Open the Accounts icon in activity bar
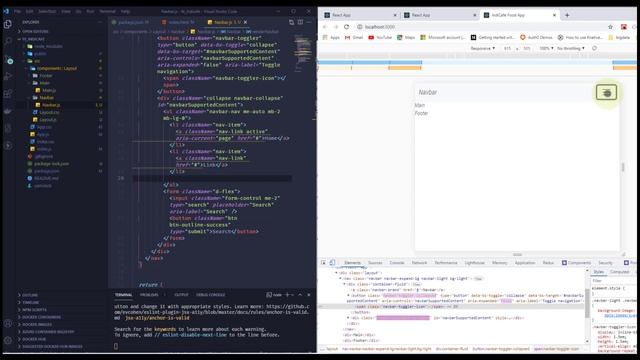The width and height of the screenshot is (640, 360). point(7,323)
